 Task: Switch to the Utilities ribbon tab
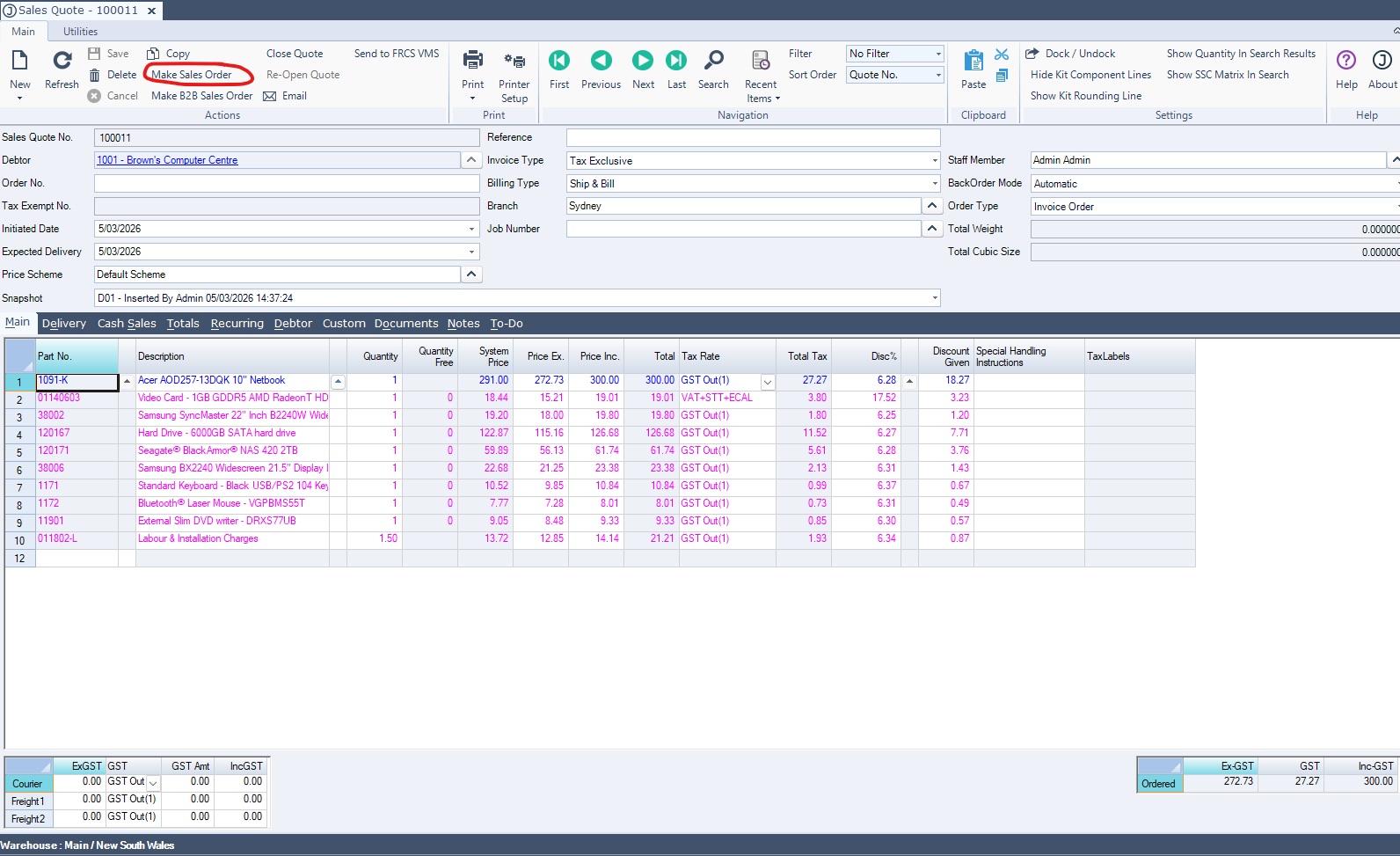pyautogui.click(x=80, y=32)
